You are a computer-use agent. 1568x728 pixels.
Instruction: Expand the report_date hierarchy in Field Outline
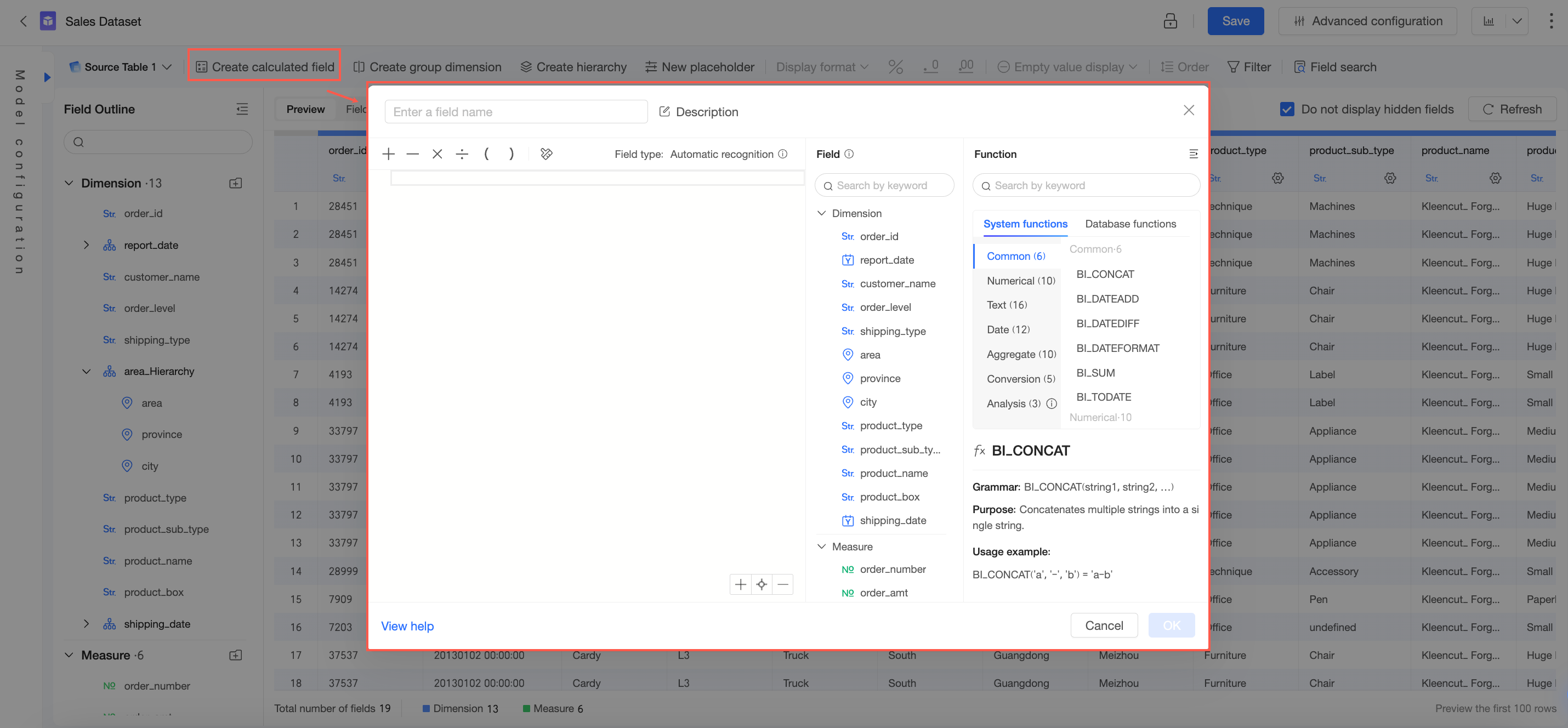click(87, 245)
